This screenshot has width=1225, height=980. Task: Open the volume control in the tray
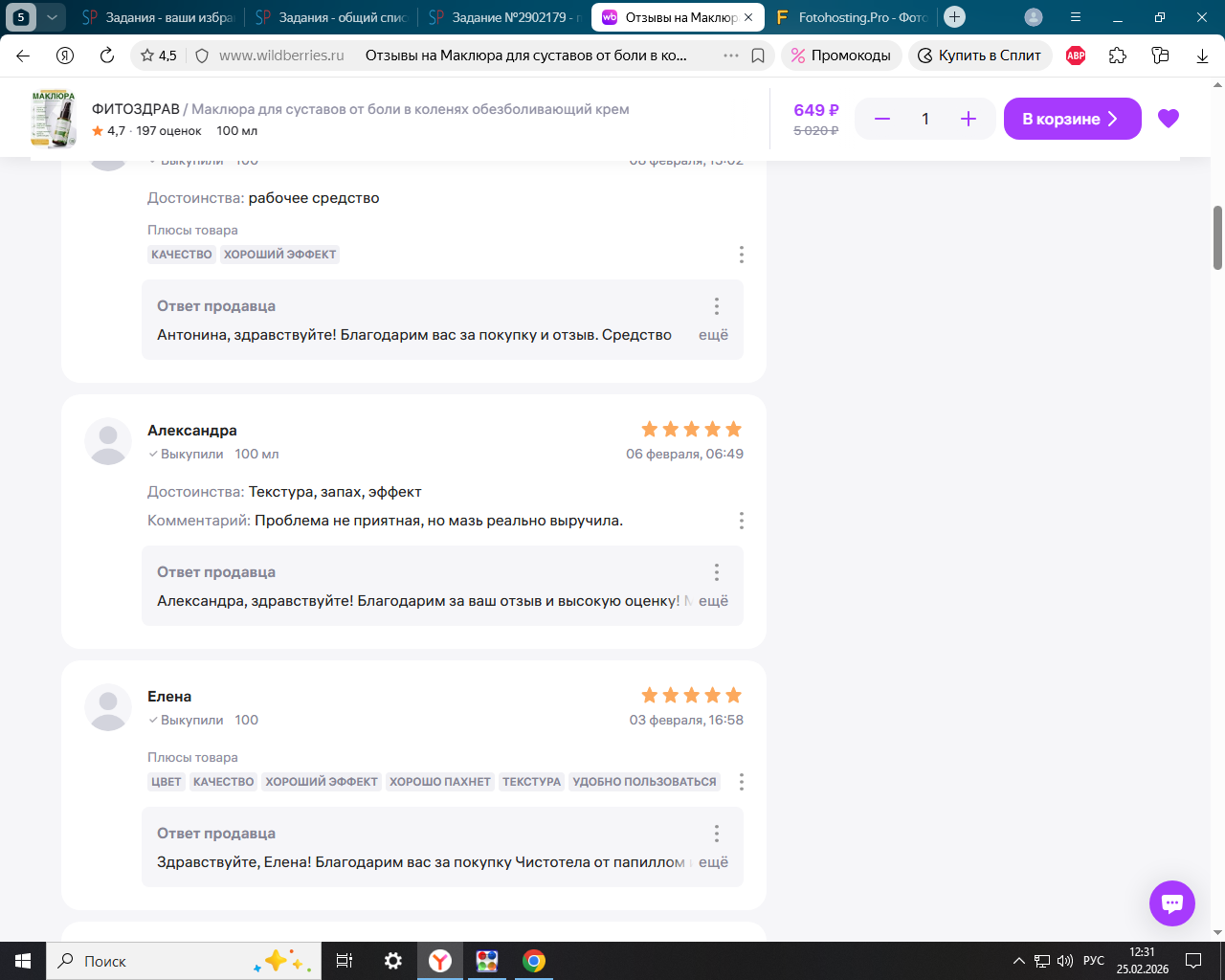pyautogui.click(x=1065, y=961)
